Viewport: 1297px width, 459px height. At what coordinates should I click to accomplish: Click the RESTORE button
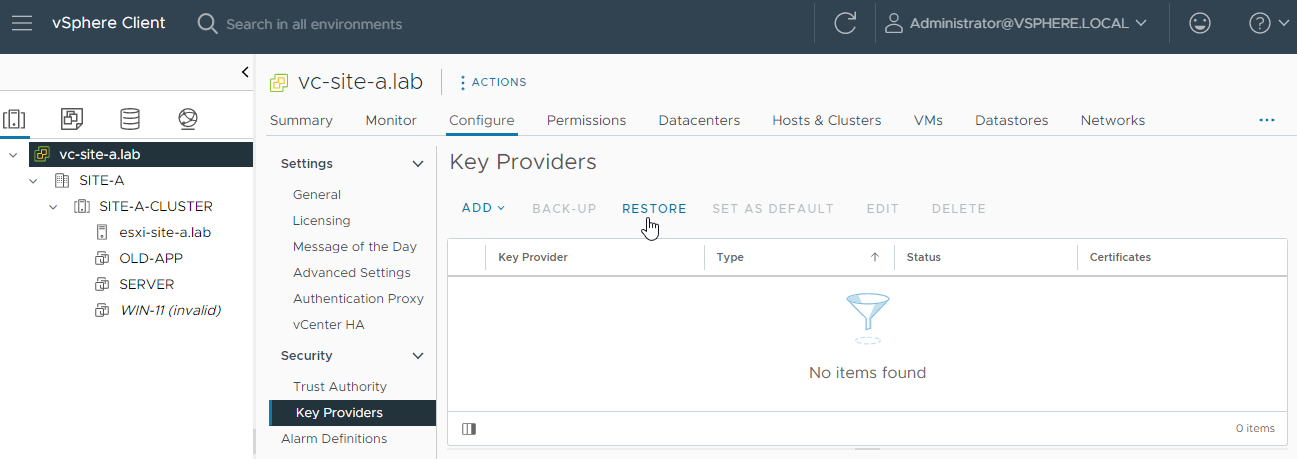coord(654,208)
